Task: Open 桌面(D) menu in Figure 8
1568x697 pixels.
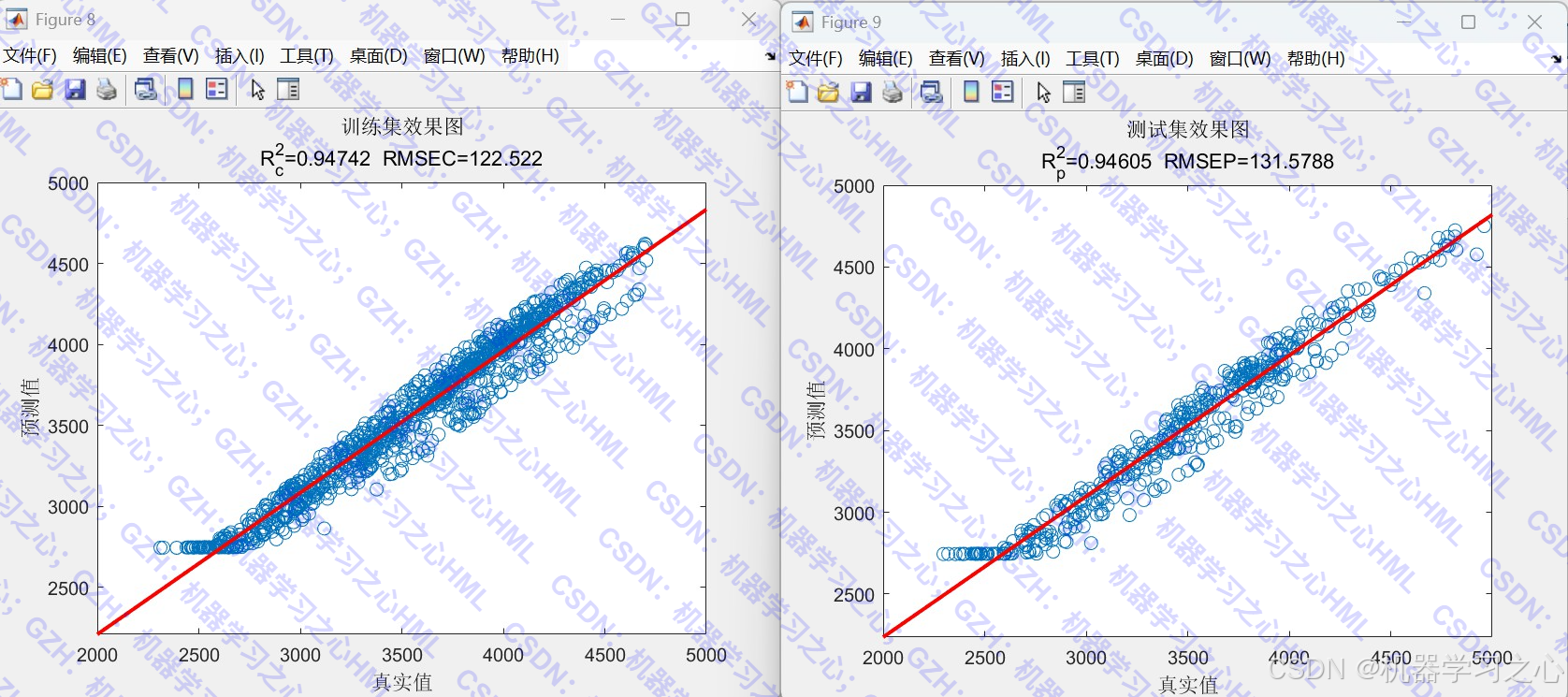Action: click(x=378, y=56)
